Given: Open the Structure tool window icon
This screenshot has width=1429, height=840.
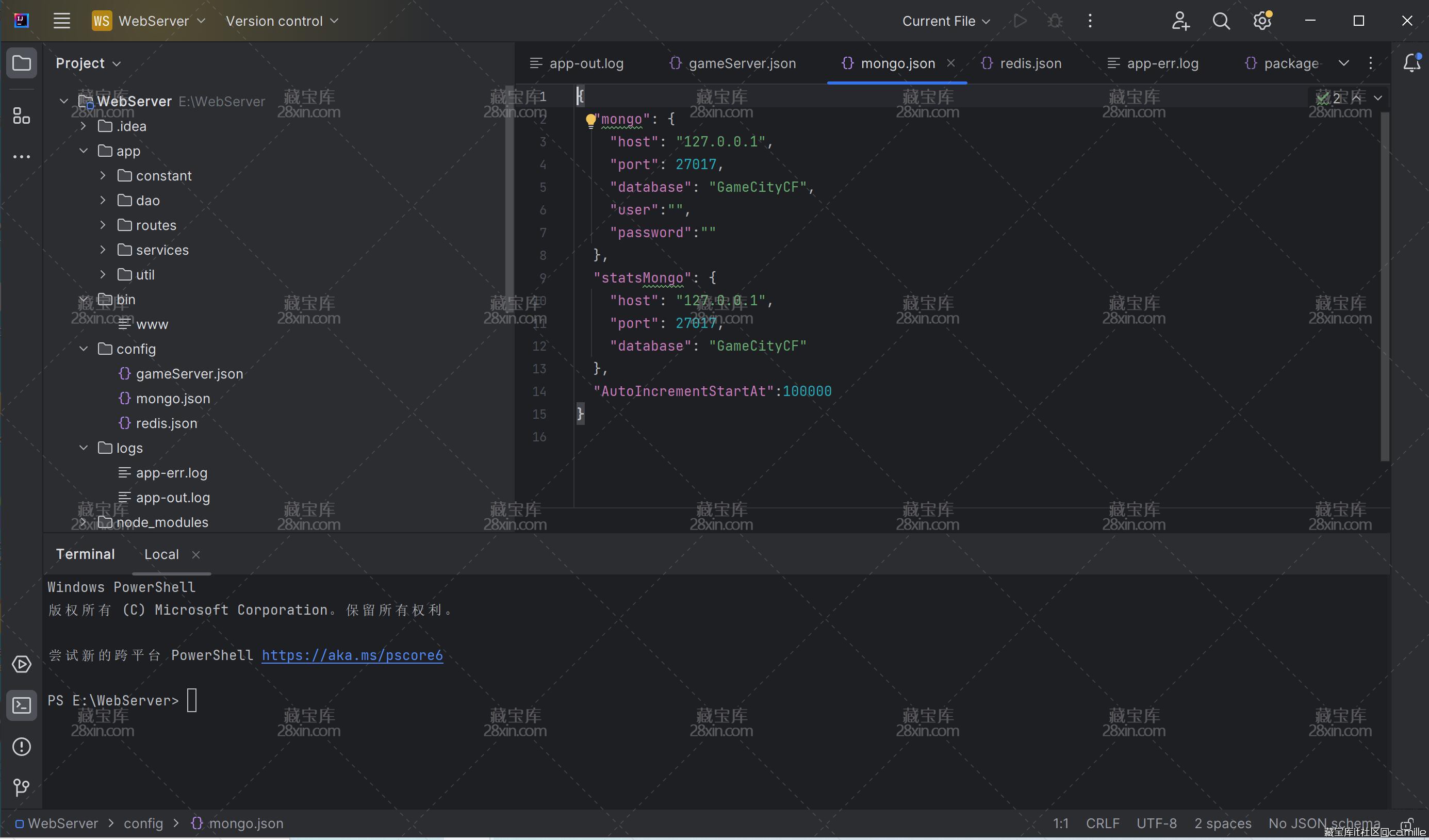Looking at the screenshot, I should (x=22, y=116).
